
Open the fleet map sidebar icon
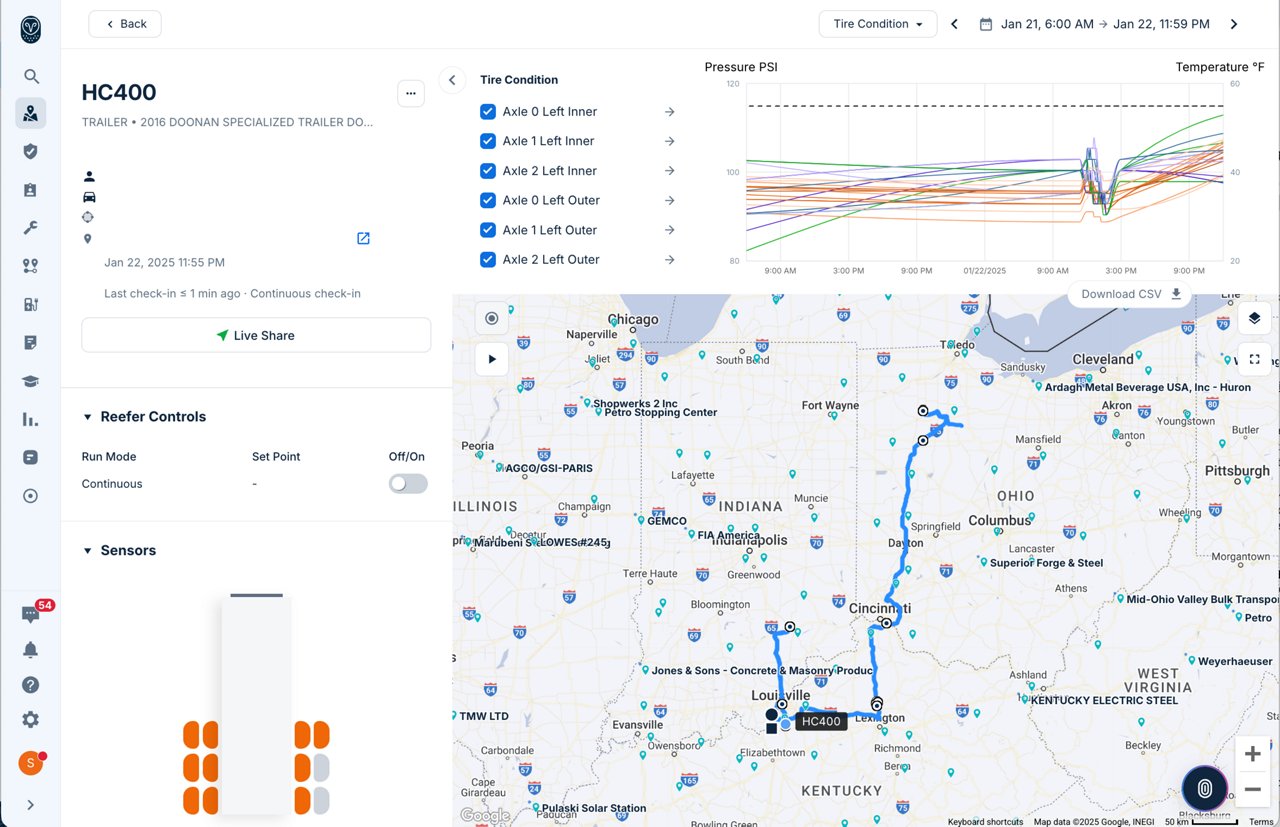tap(31, 113)
